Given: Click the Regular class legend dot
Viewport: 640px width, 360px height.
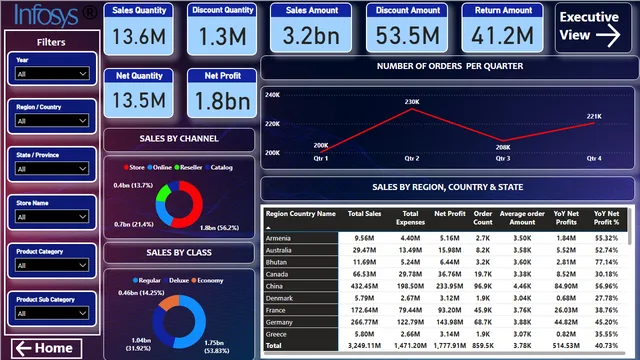Looking at the screenshot, I should [x=135, y=280].
